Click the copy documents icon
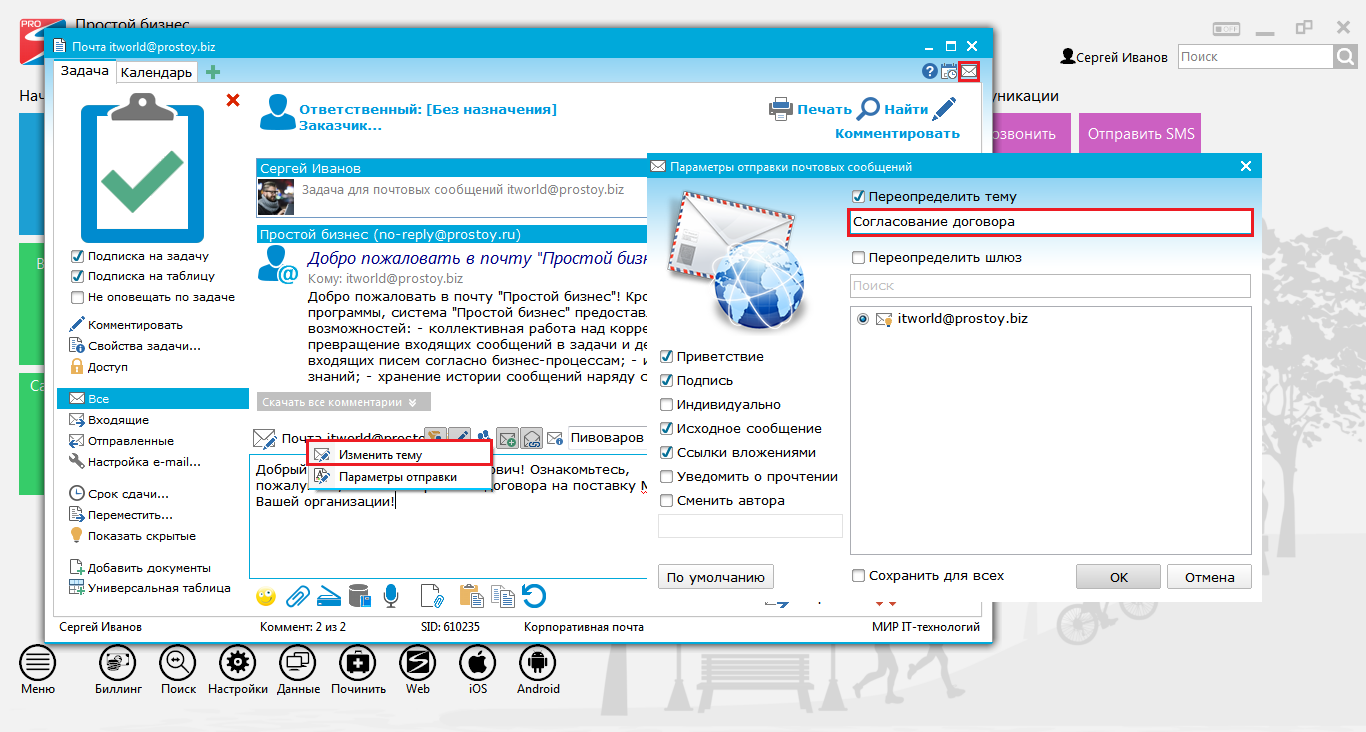The width and height of the screenshot is (1366, 732). [x=502, y=597]
